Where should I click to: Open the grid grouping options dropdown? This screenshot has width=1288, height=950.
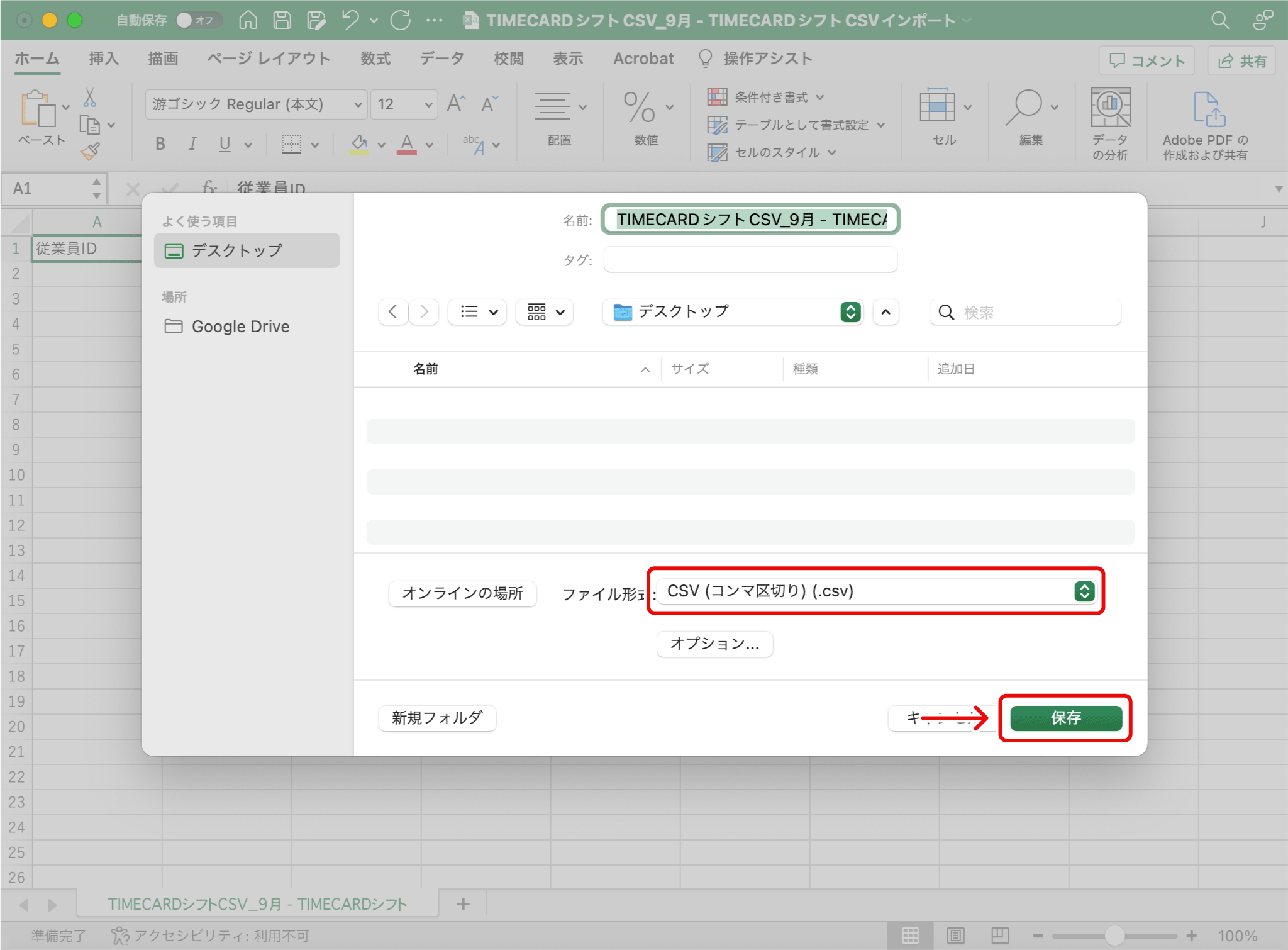pyautogui.click(x=545, y=311)
